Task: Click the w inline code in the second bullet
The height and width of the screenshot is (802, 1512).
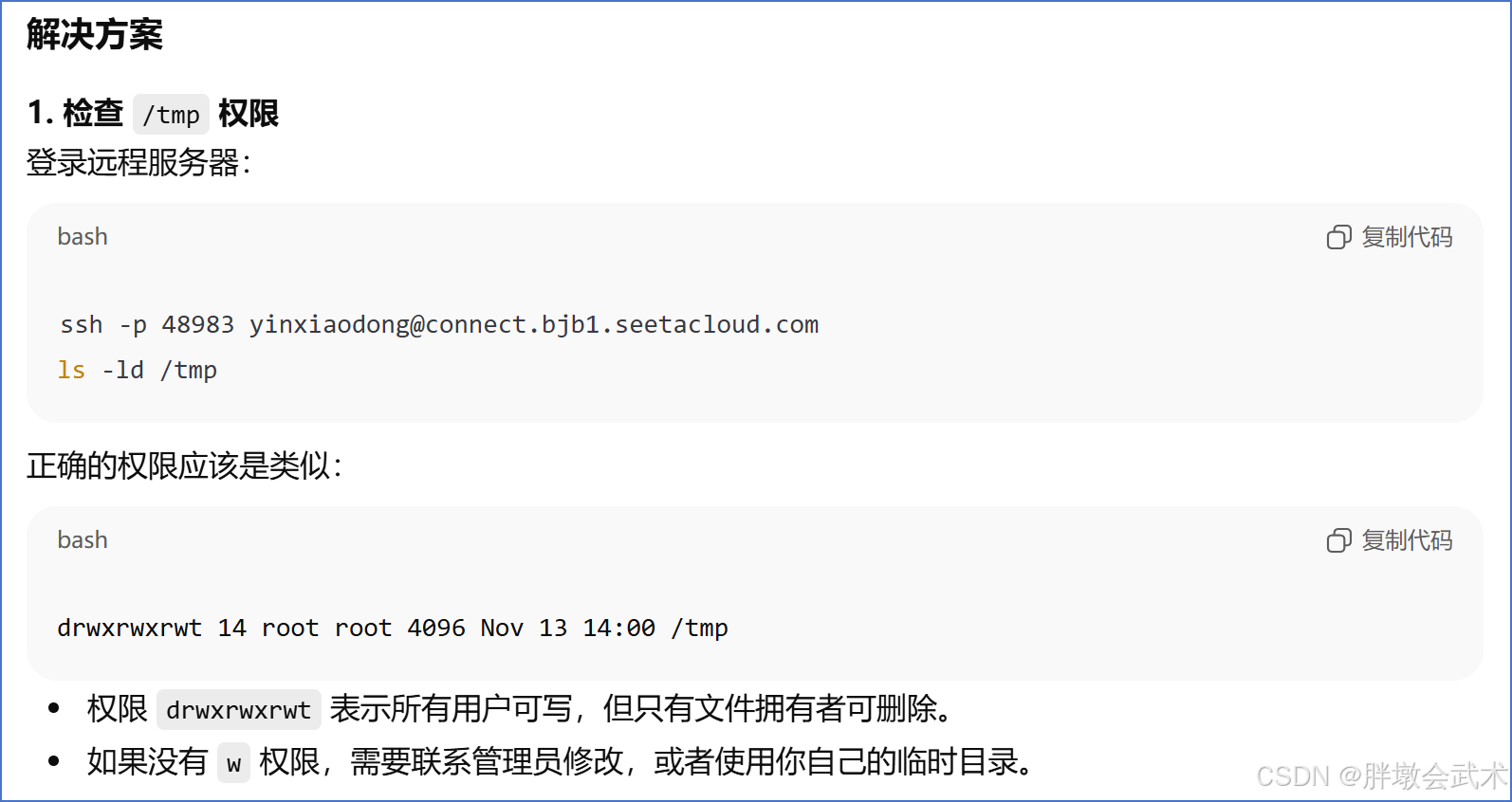Action: coord(233,763)
